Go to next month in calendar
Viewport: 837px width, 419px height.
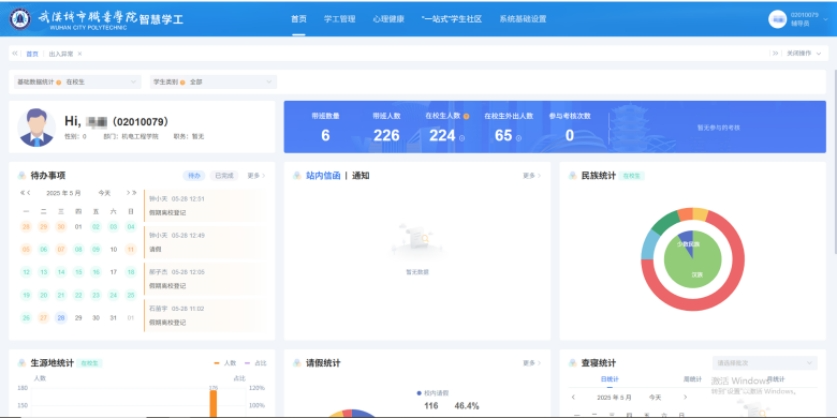tap(128, 193)
